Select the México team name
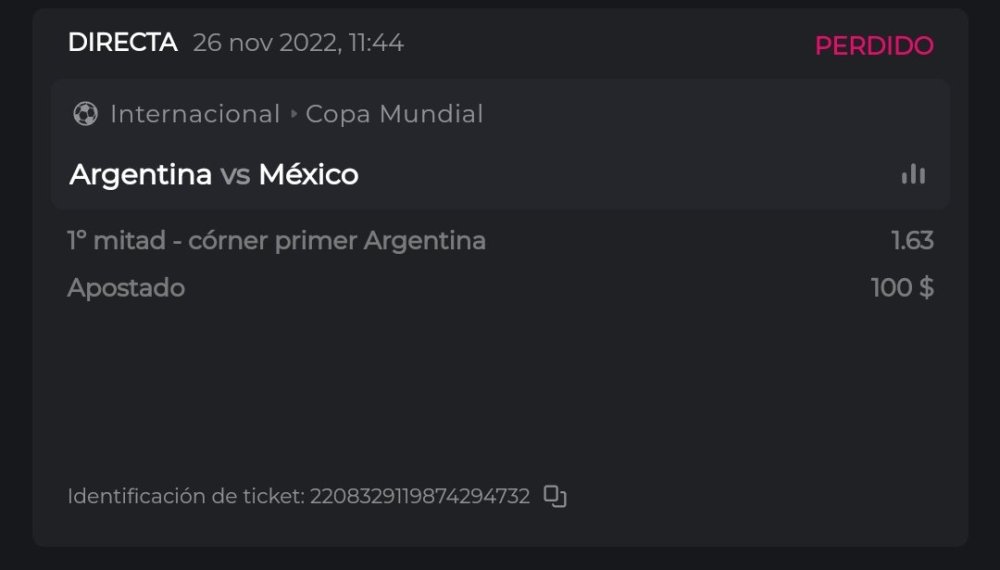The width and height of the screenshot is (1000, 570). 308,175
